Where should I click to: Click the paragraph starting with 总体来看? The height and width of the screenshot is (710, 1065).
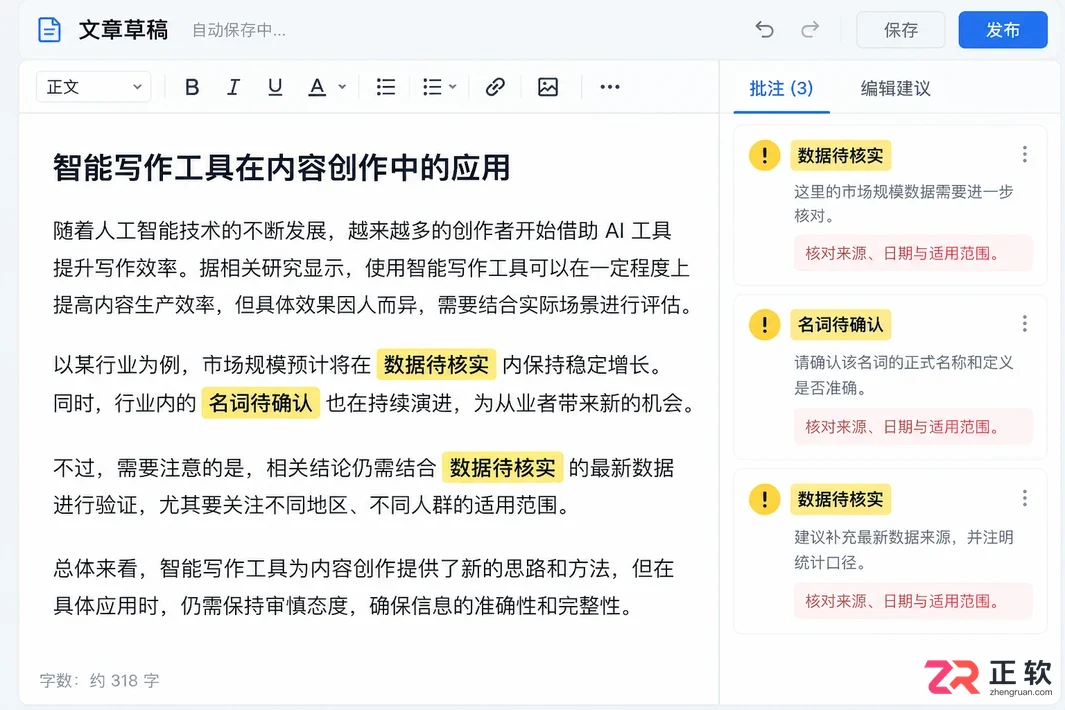(x=363, y=587)
